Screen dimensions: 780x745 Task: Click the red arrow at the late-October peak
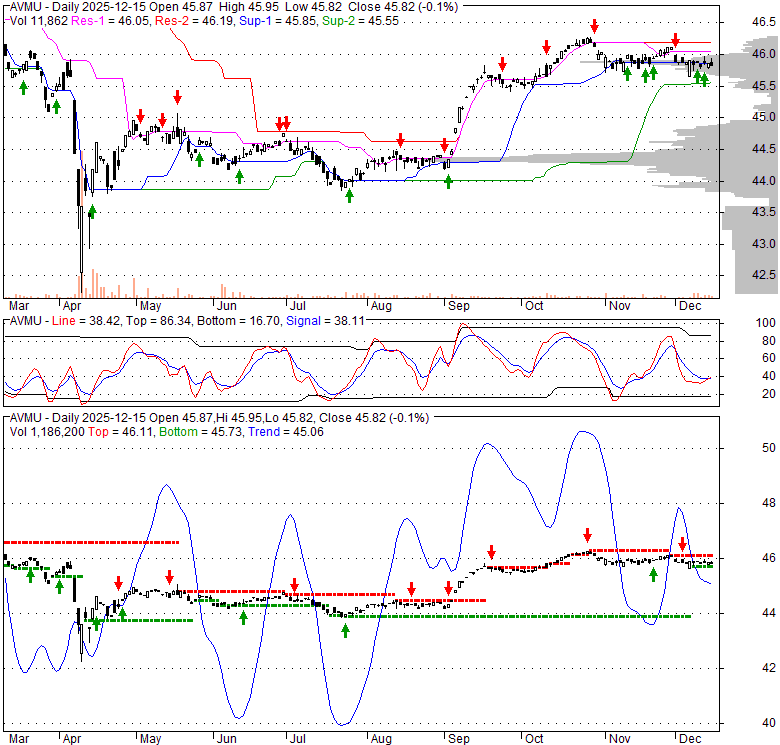click(595, 27)
